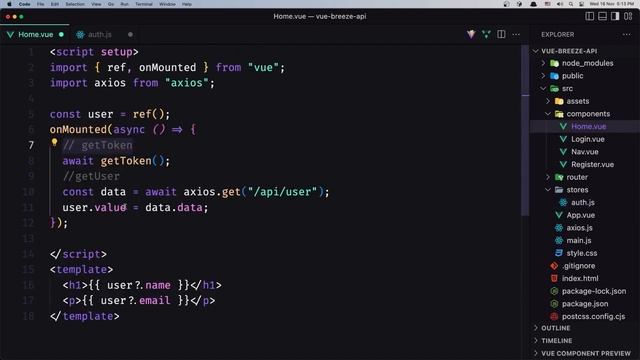This screenshot has width=640, height=360.
Task: Toggle bottom panel layout icon in title bar
Action: coord(602,16)
